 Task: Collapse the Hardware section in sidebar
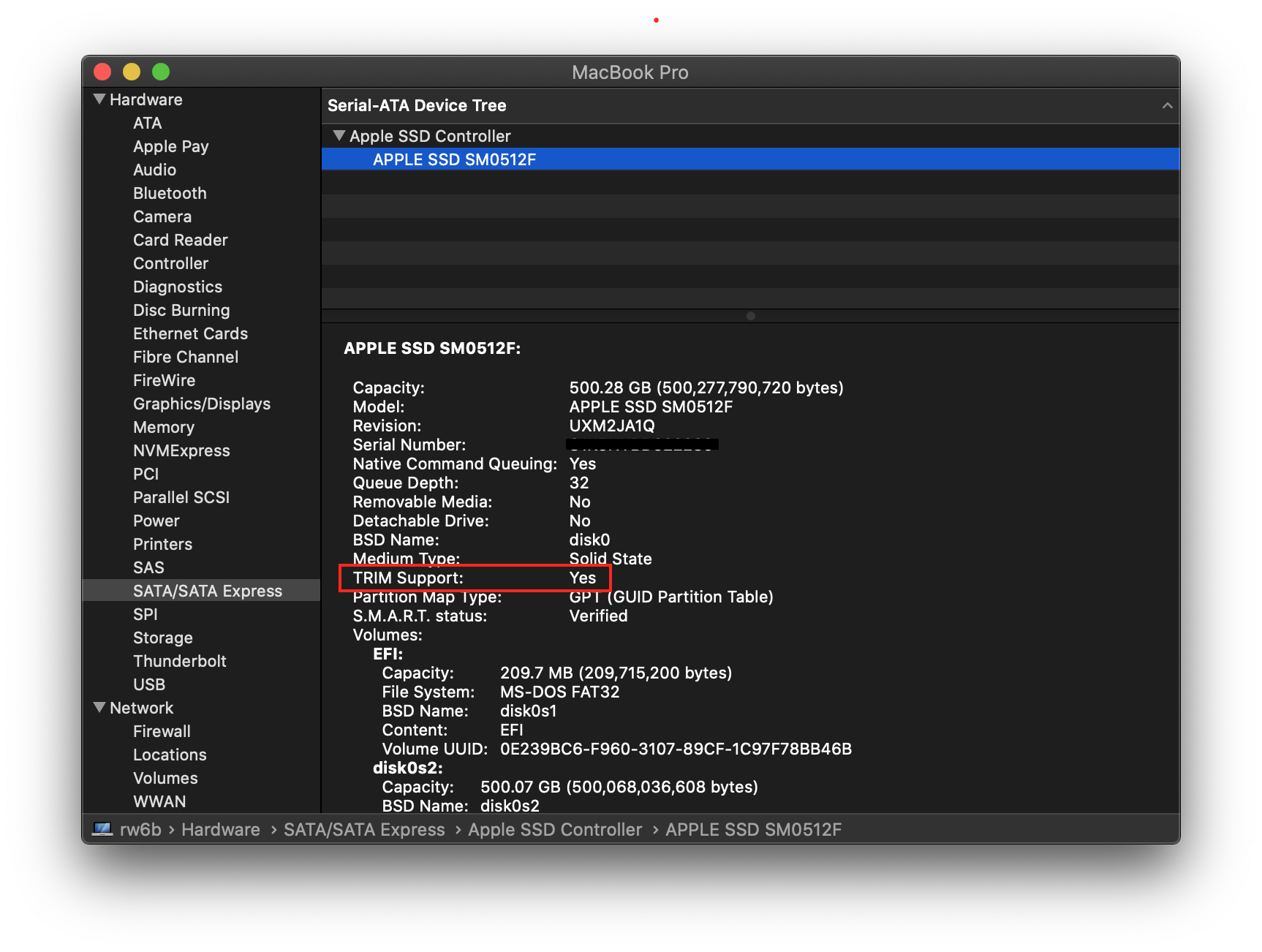(99, 99)
